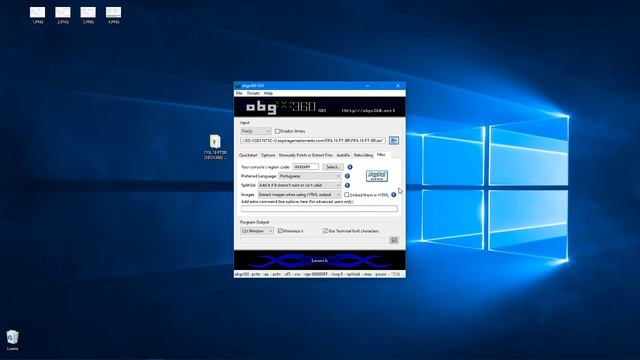Screen dimensions: 640x360
Task: Select the 2.PNG desktop file
Action: pyautogui.click(x=63, y=16)
